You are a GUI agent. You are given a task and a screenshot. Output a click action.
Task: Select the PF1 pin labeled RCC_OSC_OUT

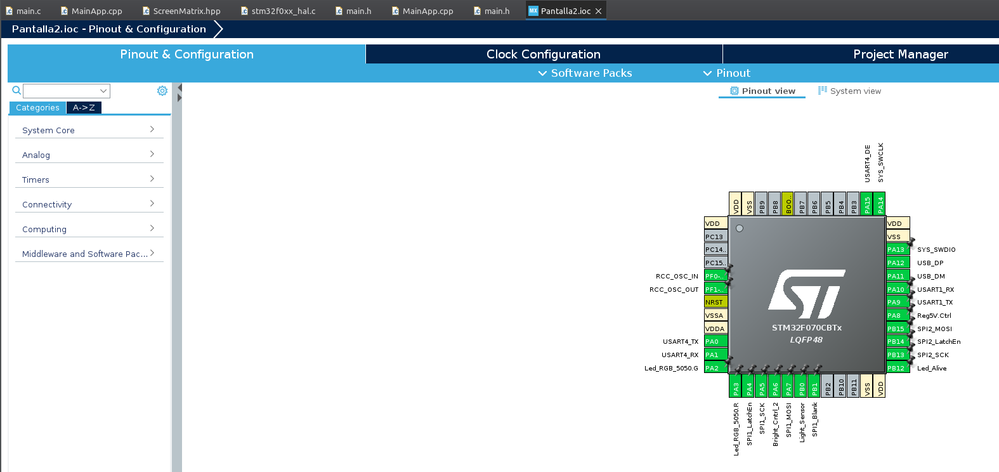715,289
